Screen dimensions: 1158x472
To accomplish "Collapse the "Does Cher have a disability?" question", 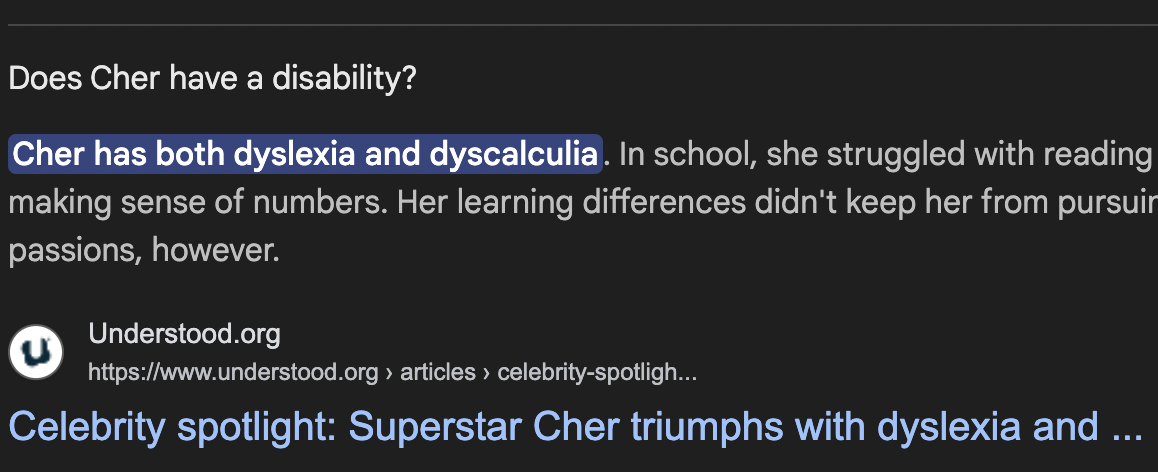I will 212,78.
